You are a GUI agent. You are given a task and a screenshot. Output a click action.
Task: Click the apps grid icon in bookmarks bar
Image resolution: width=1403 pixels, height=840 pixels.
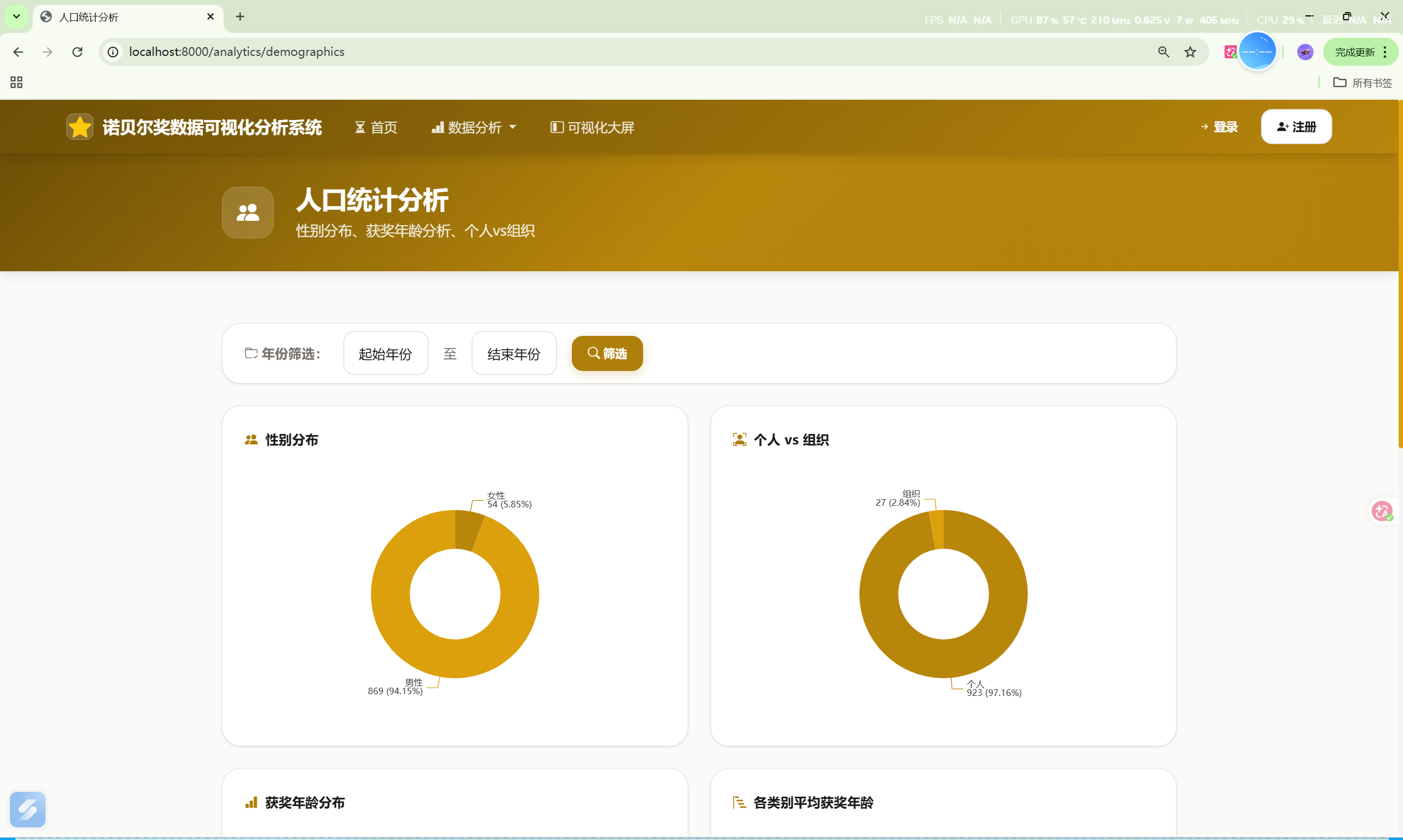[x=16, y=83]
